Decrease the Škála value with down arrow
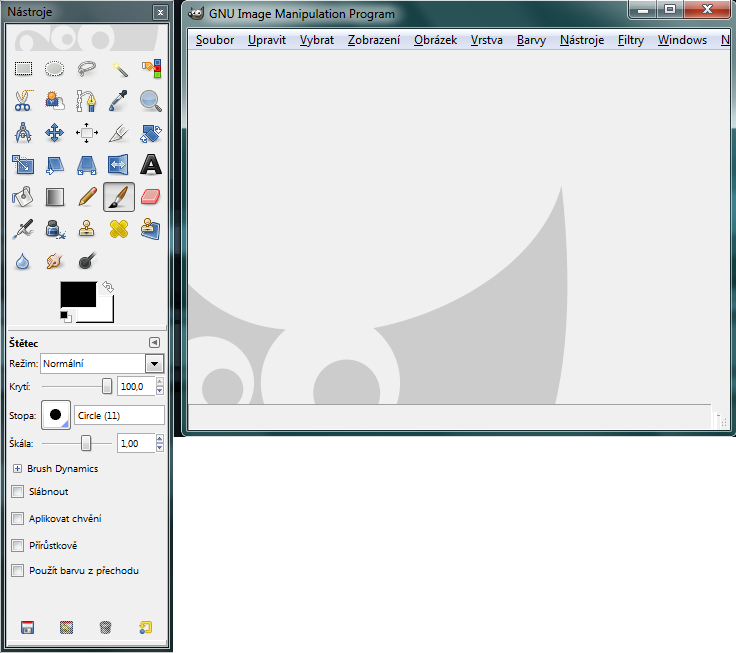The width and height of the screenshot is (736, 653). 160,447
